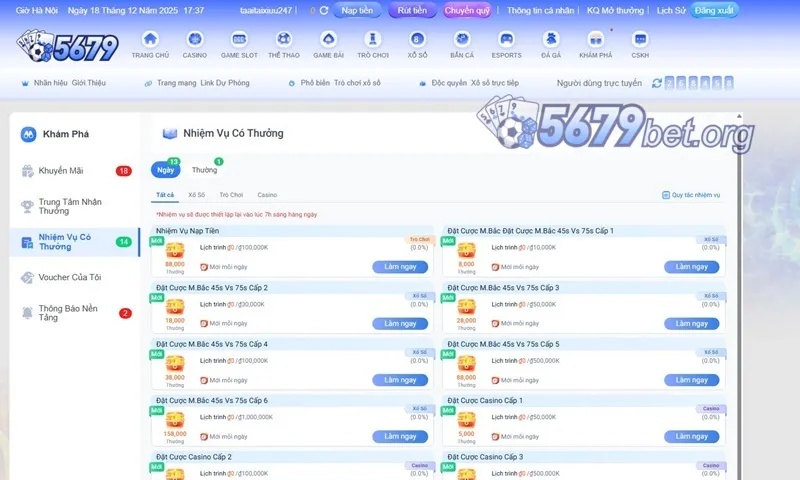Open the Trang Chủ home icon
Image resolution: width=800 pixels, height=480 pixels.
[x=150, y=39]
